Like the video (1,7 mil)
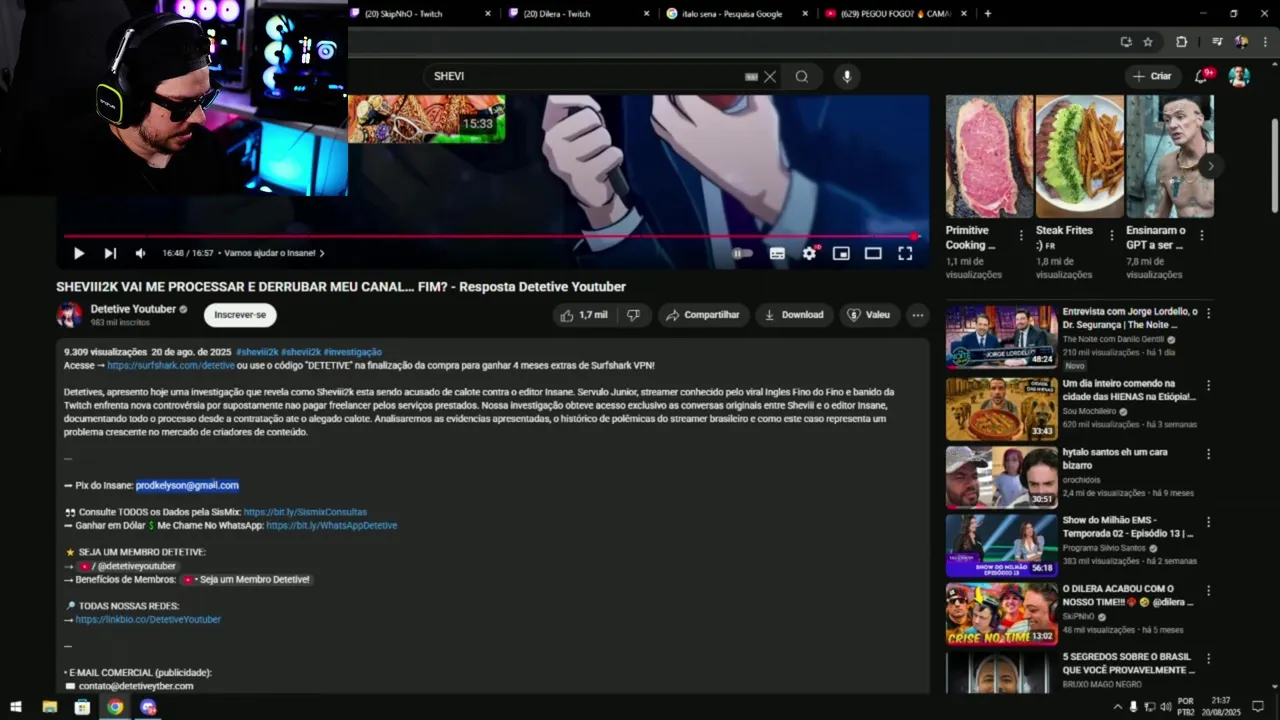The image size is (1280, 720). [584, 315]
